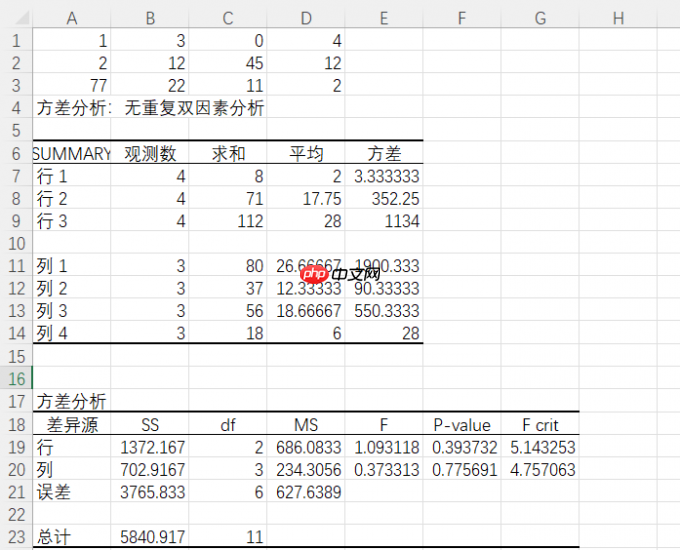Image resolution: width=680 pixels, height=550 pixels.
Task: Click cell with value 17.75
Action: pos(306,199)
